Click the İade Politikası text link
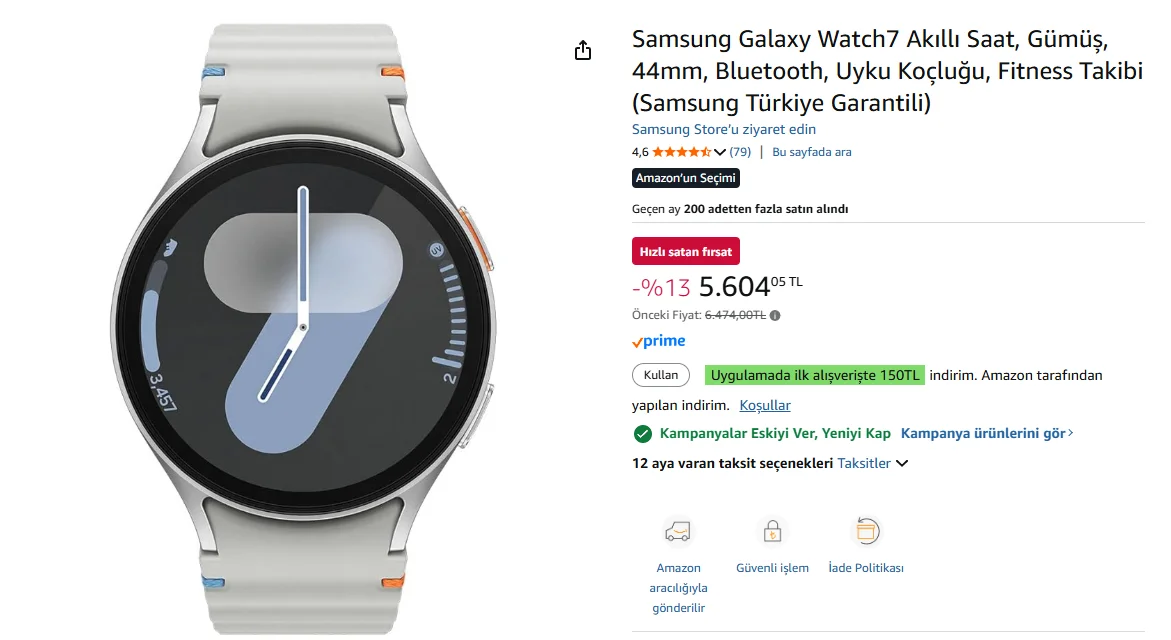Image resolution: width=1171 pixels, height=640 pixels. (866, 568)
